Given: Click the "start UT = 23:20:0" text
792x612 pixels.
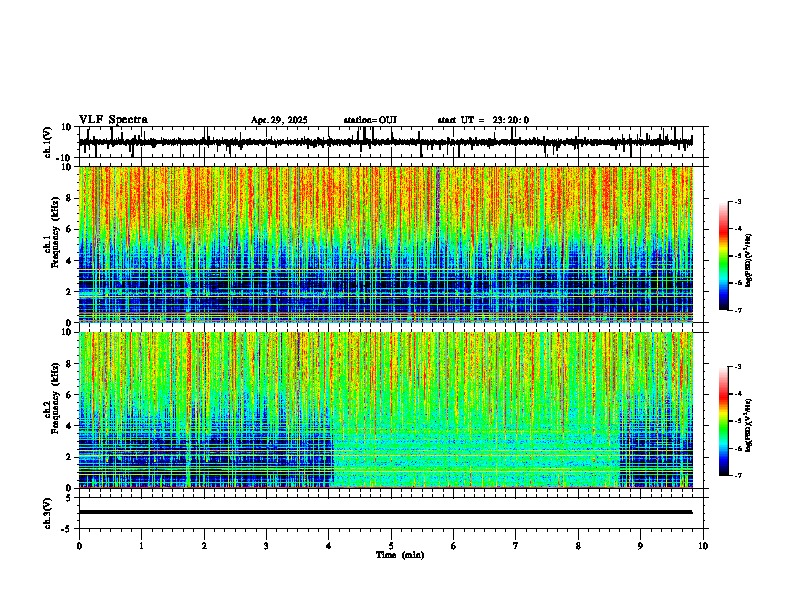Looking at the screenshot, I should [x=483, y=120].
